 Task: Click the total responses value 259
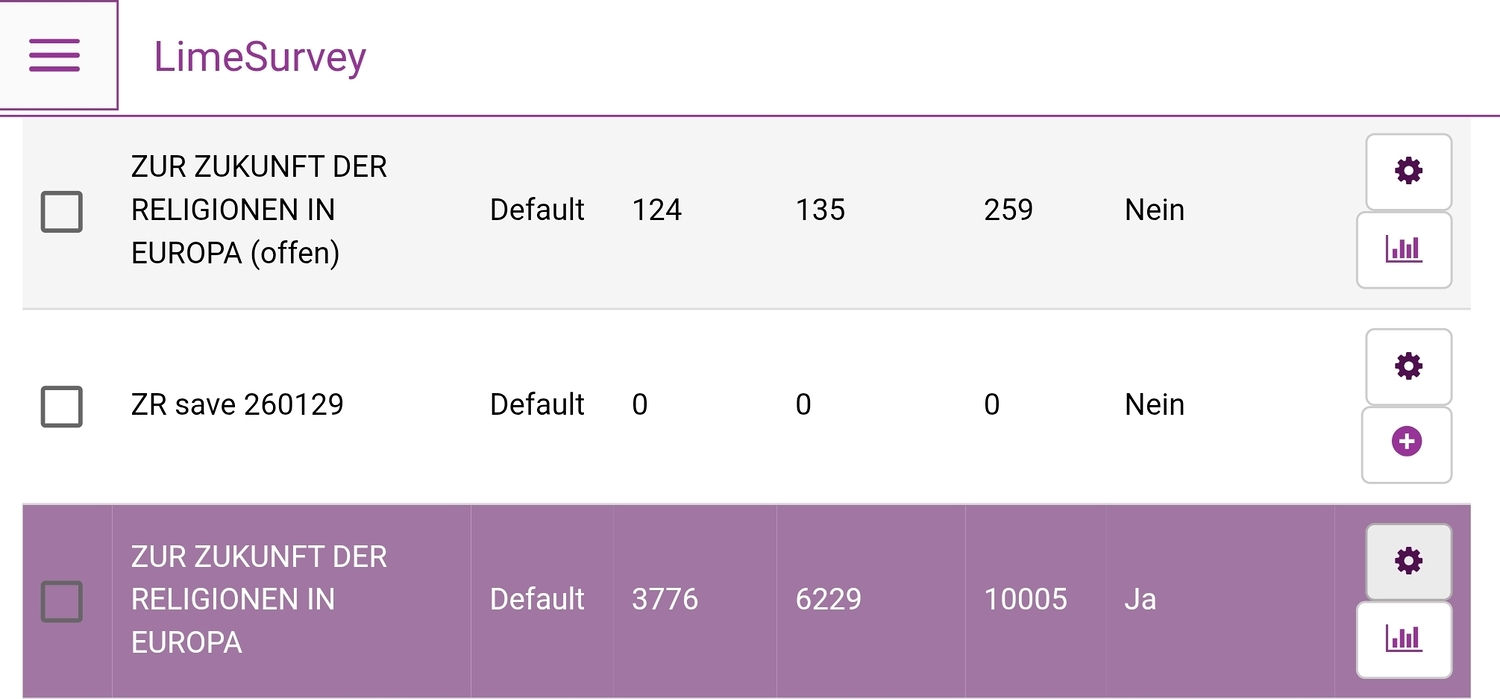tap(1008, 210)
